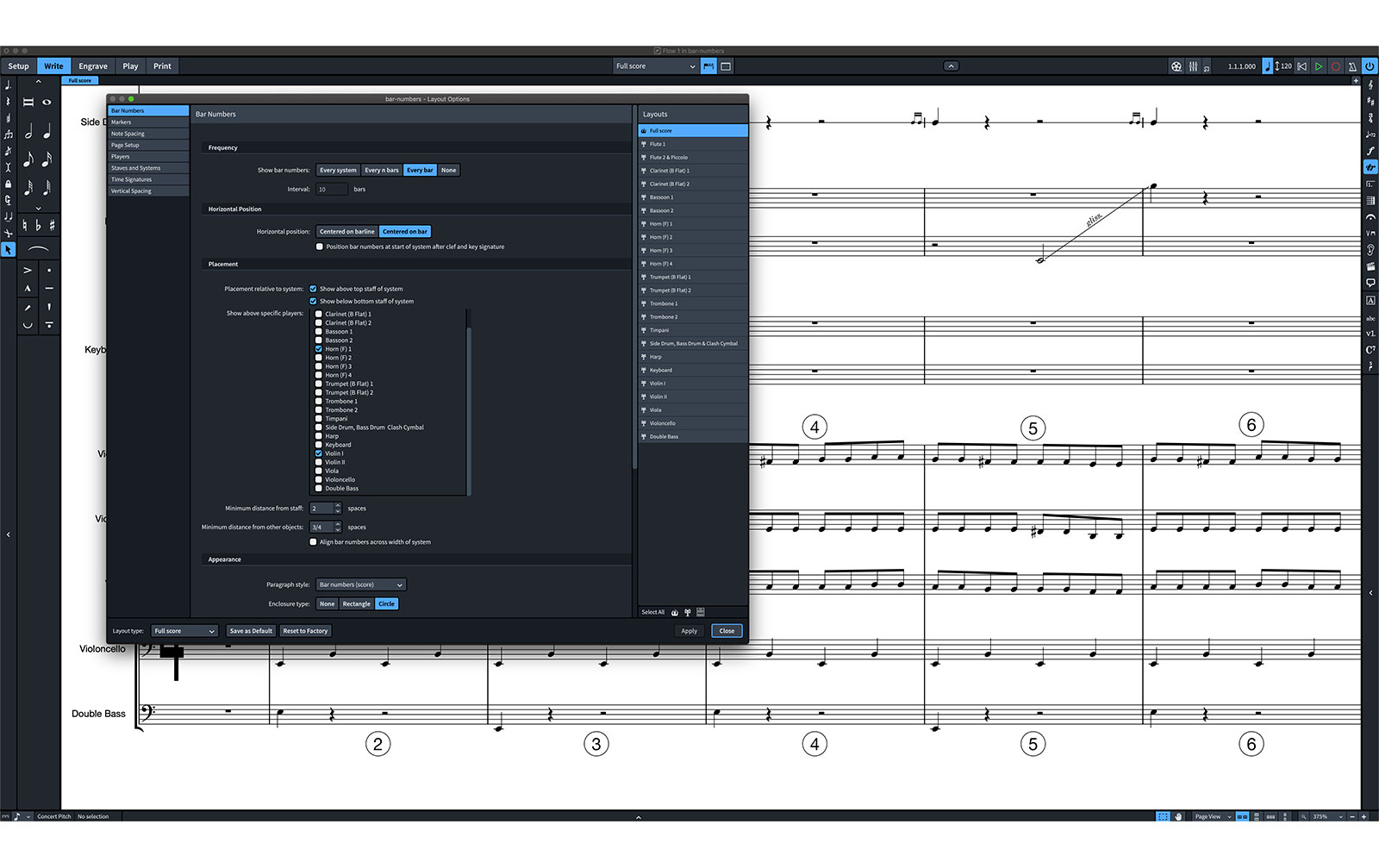1379x868 pixels.
Task: Activate the Select arrow tool
Action: pos(8,249)
